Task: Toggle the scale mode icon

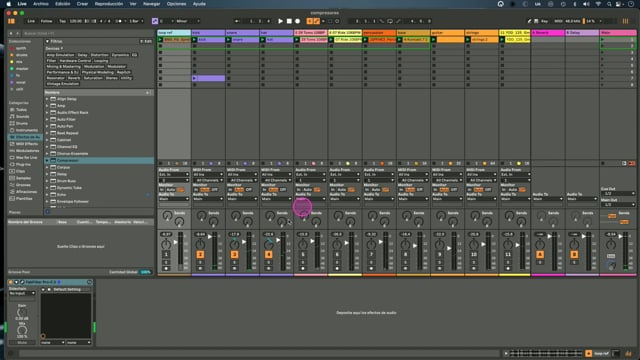Action: pos(155,21)
